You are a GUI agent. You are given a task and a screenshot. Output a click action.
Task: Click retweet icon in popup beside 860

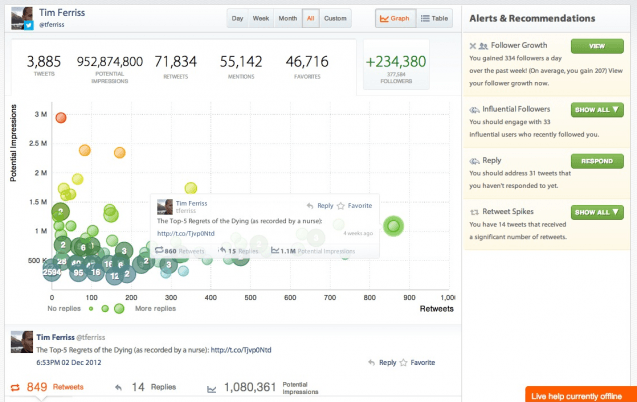(159, 250)
